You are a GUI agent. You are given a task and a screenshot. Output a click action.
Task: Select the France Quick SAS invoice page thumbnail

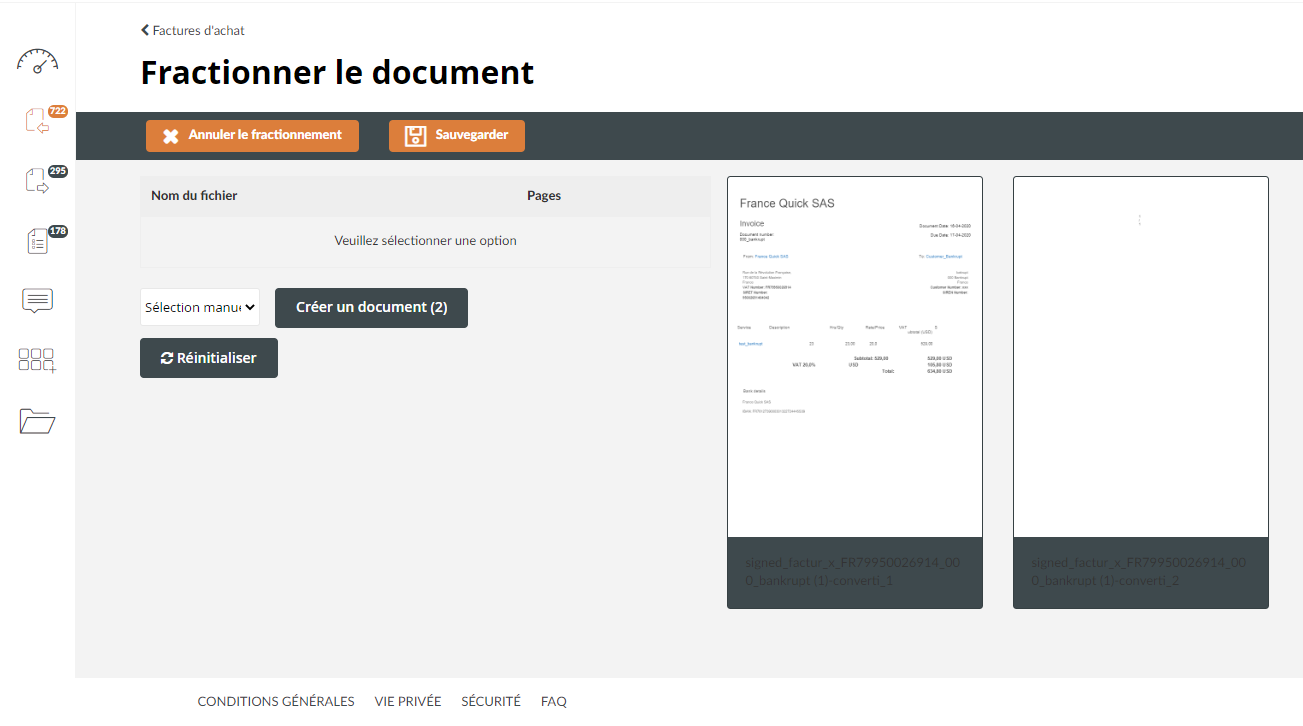click(x=855, y=357)
